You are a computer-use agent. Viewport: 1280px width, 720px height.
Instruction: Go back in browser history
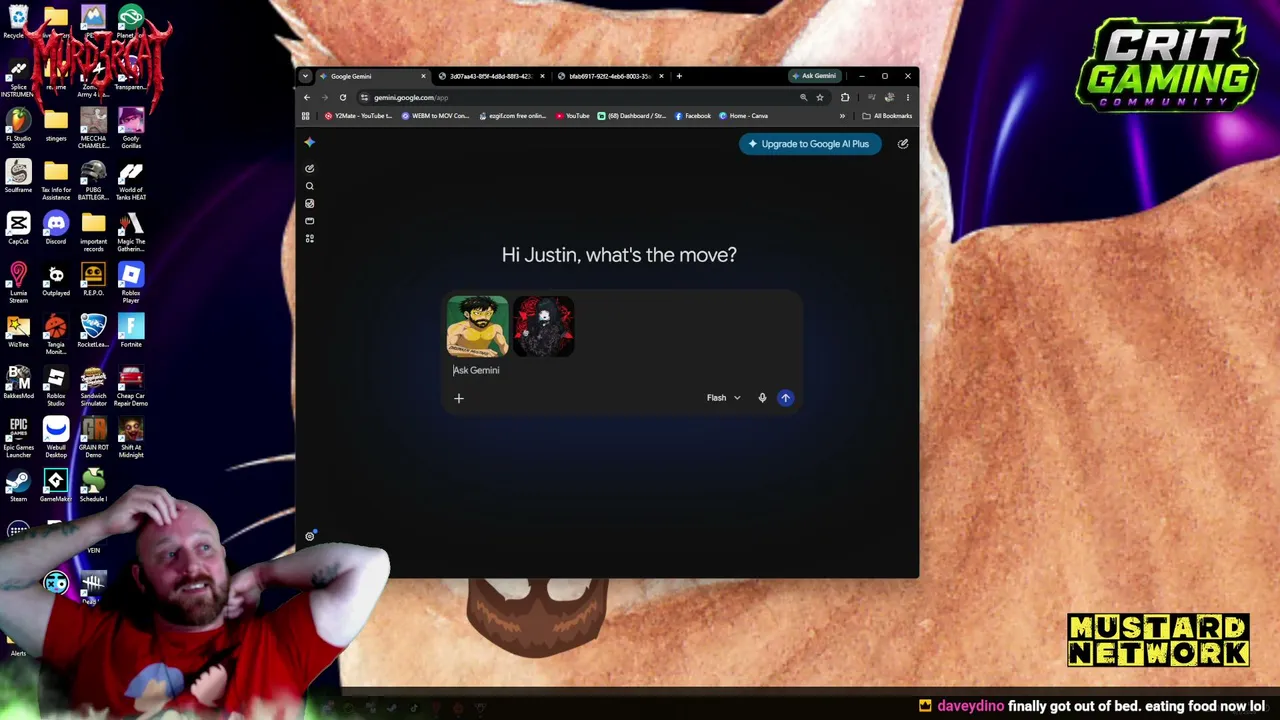308,97
